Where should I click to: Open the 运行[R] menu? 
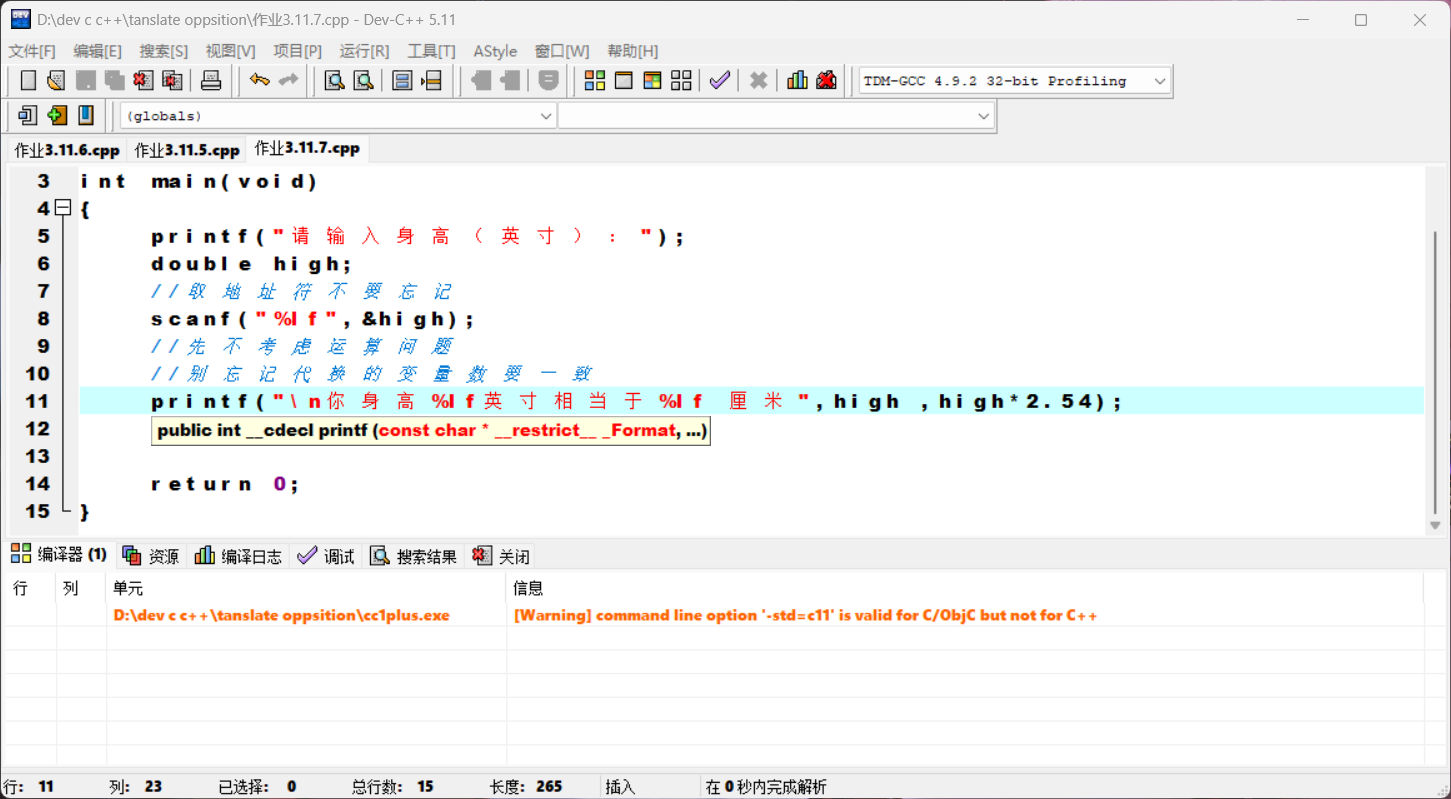tap(364, 51)
